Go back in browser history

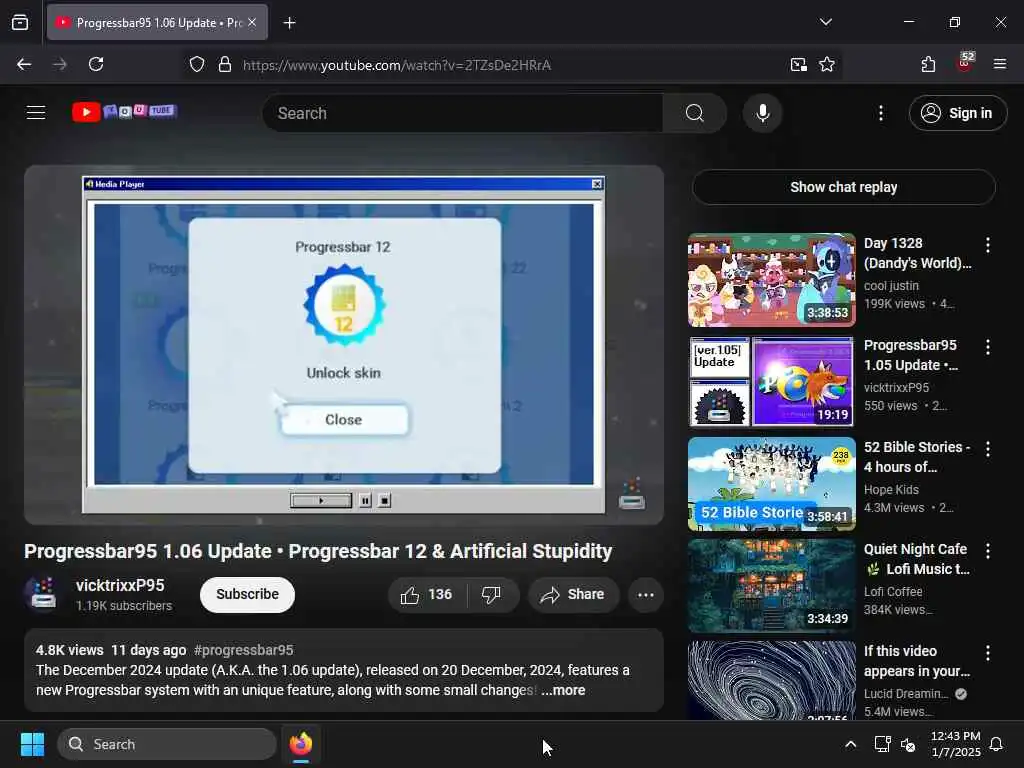[x=24, y=64]
